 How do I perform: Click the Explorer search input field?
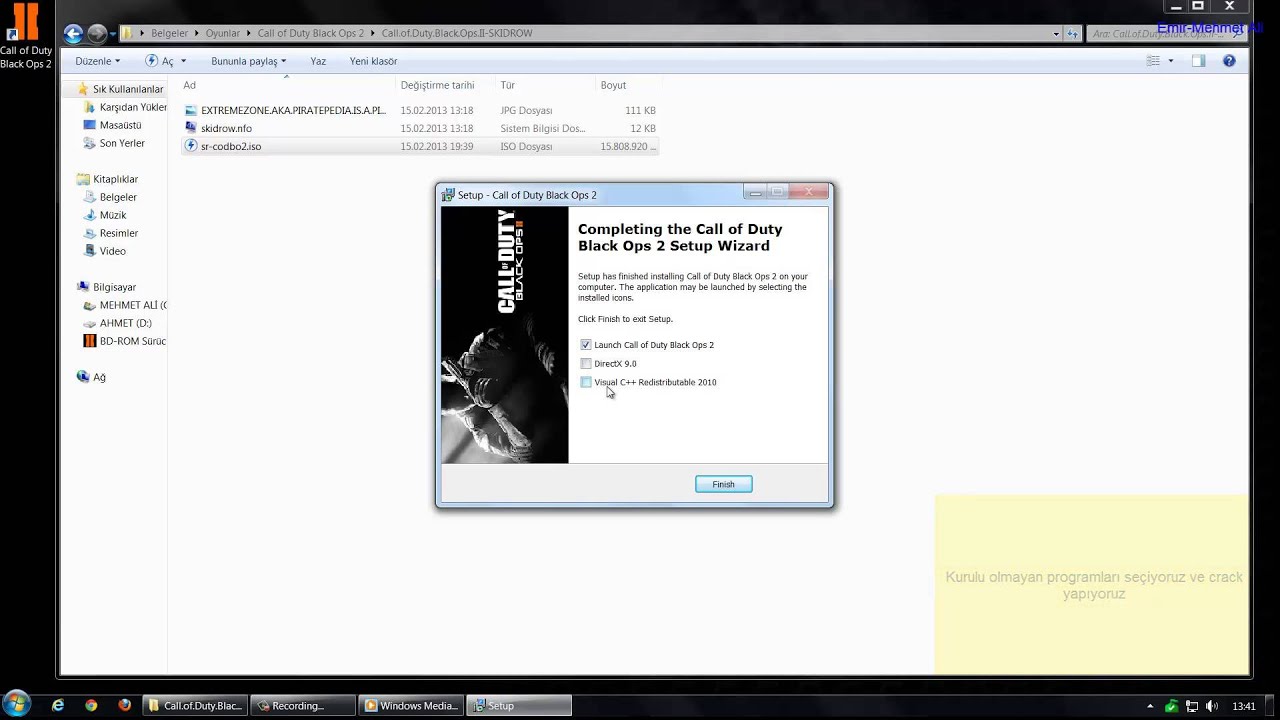[x=1166, y=34]
